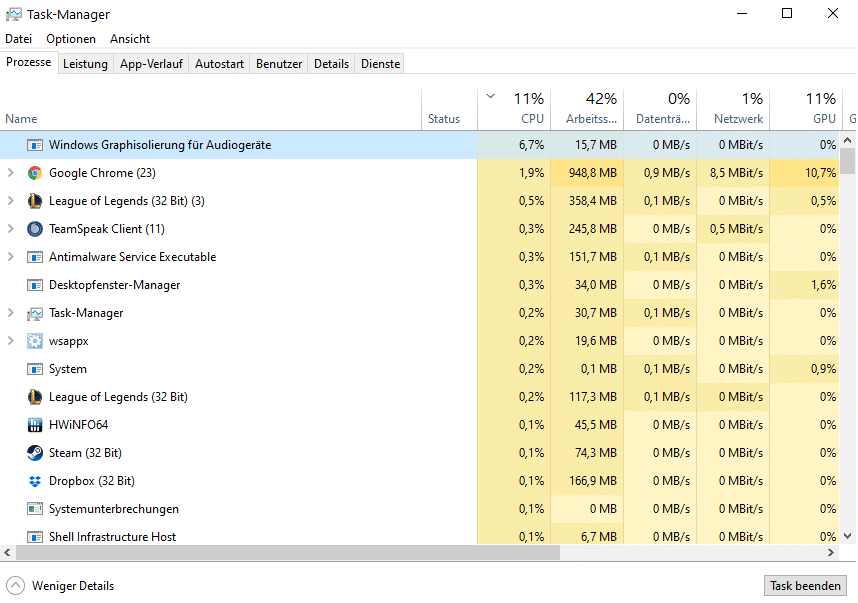Click the TeamSpeak Client icon
Image resolution: width=858 pixels, height=603 pixels.
(x=35, y=229)
